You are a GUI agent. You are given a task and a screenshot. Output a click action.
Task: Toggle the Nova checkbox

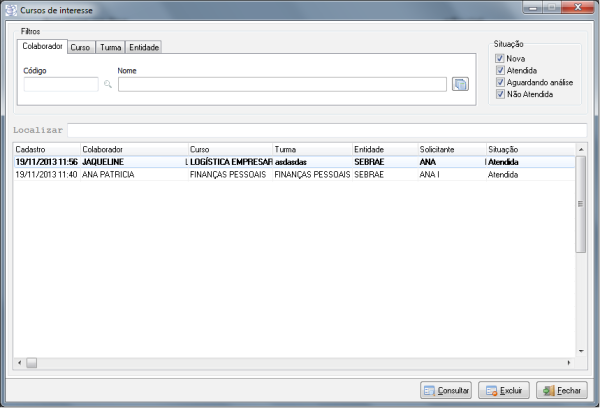pyautogui.click(x=500, y=59)
